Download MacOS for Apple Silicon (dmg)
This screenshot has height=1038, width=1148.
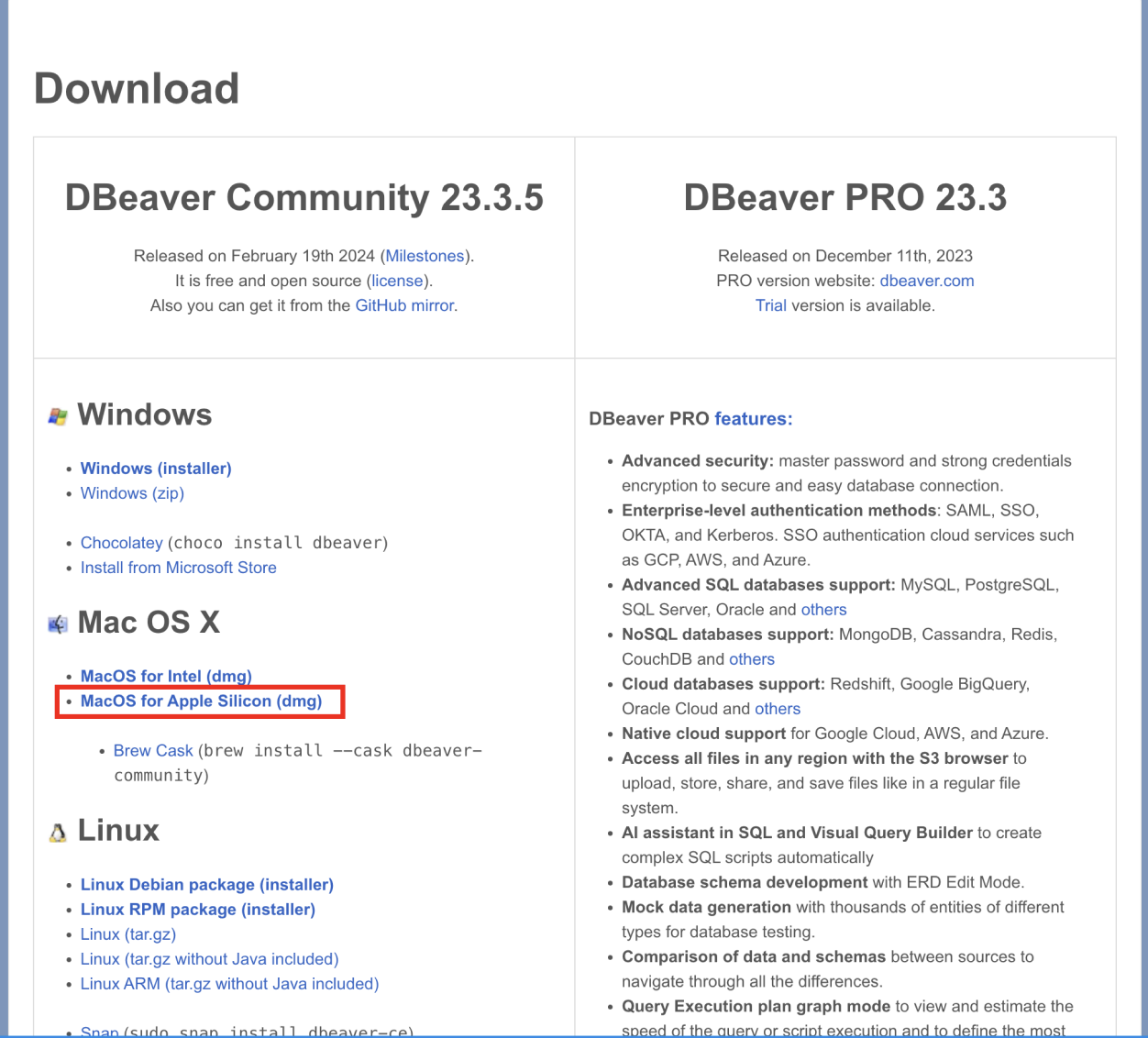pos(202,701)
